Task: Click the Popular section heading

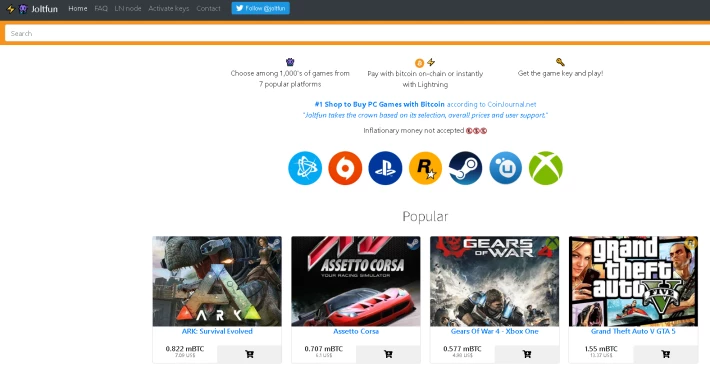Action: [425, 216]
